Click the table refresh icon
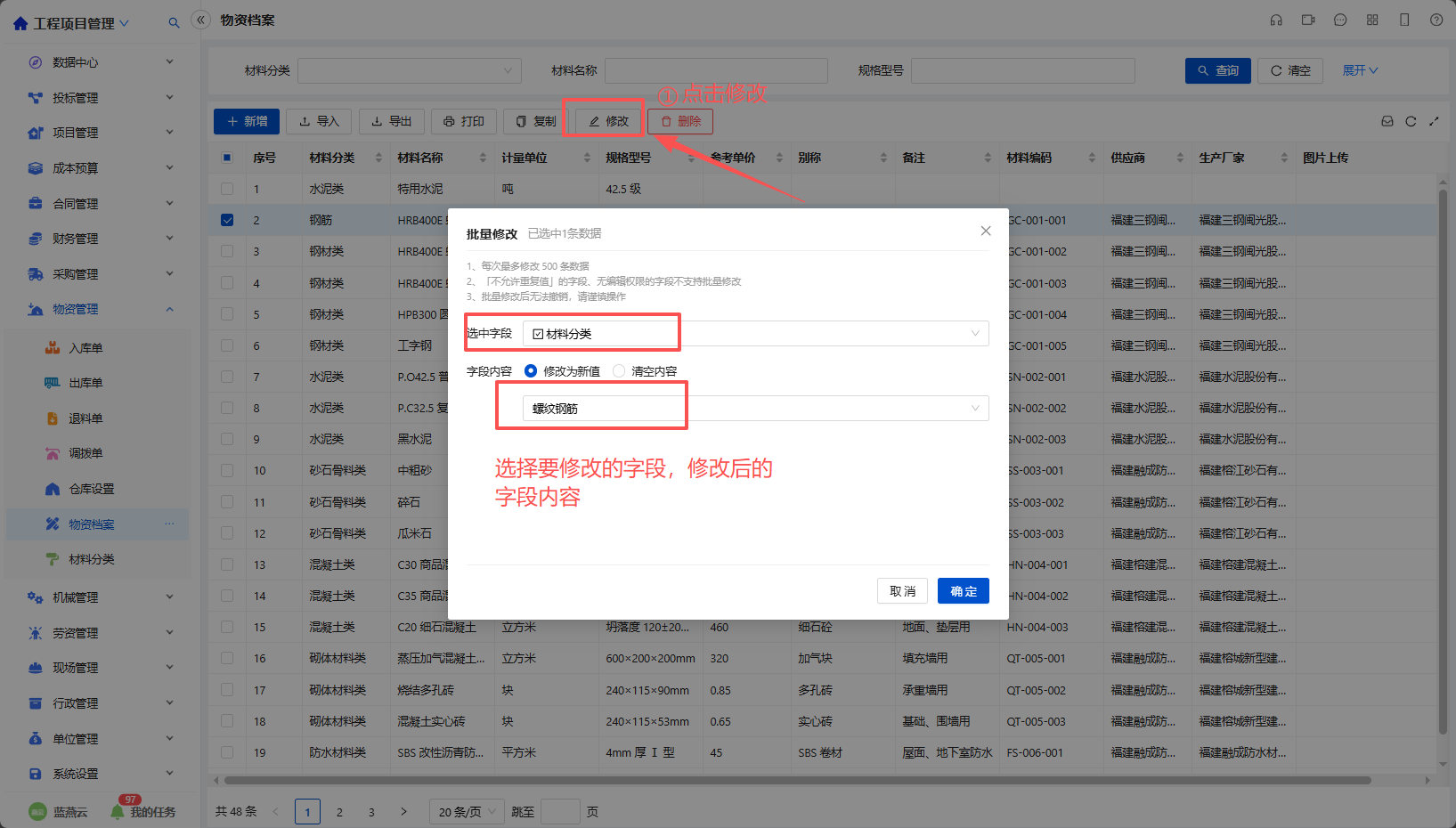 [1411, 121]
